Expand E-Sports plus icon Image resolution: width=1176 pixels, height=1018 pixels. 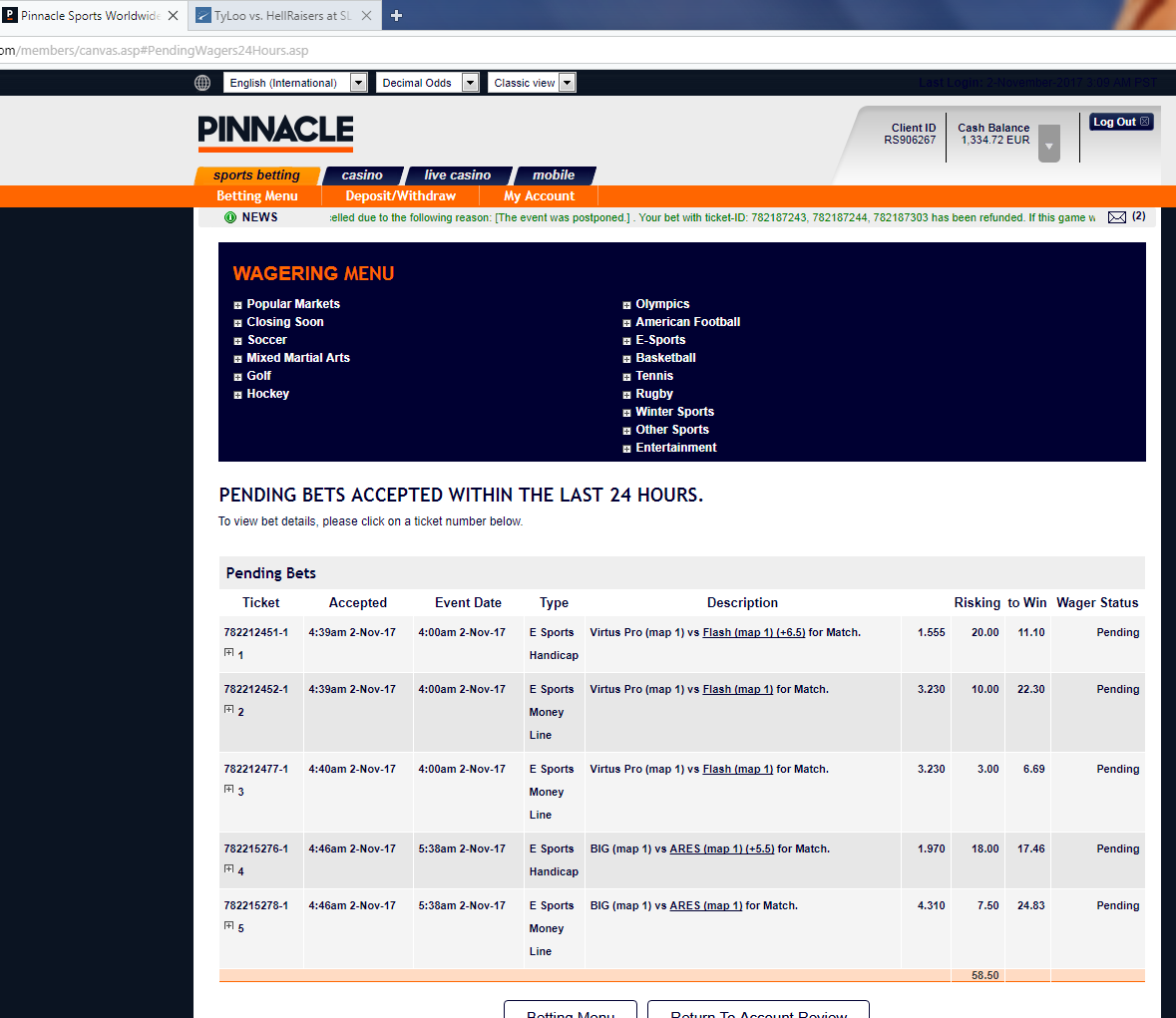[x=626, y=341]
